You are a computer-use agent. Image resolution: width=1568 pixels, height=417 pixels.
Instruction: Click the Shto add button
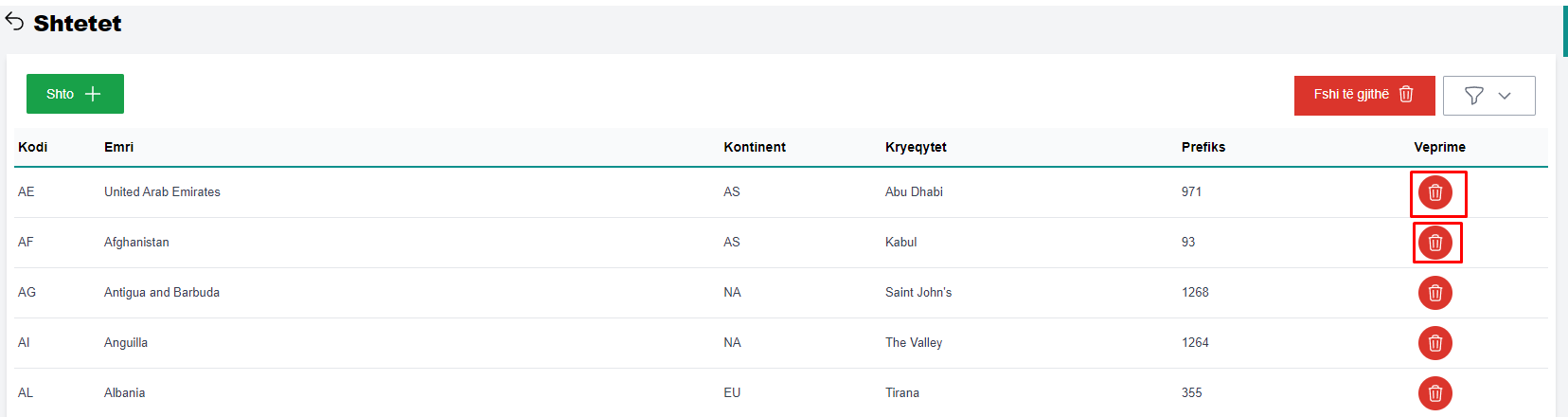click(75, 94)
